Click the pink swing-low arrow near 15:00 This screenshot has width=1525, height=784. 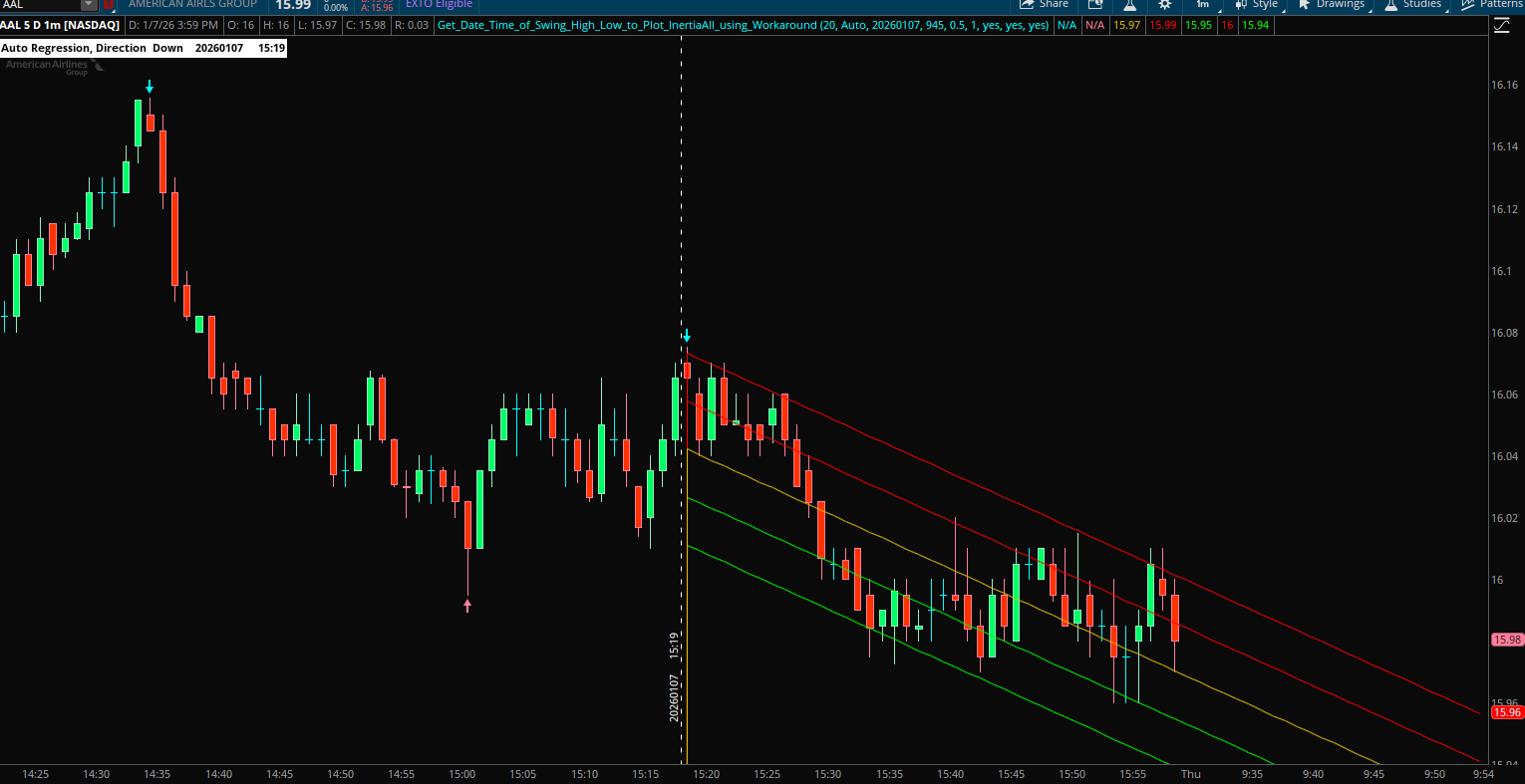click(467, 604)
